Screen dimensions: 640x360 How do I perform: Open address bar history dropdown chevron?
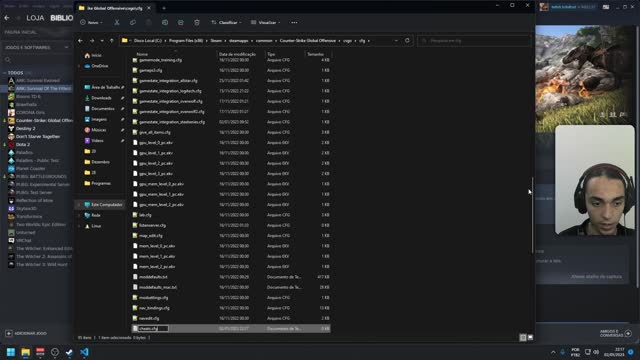[396, 41]
